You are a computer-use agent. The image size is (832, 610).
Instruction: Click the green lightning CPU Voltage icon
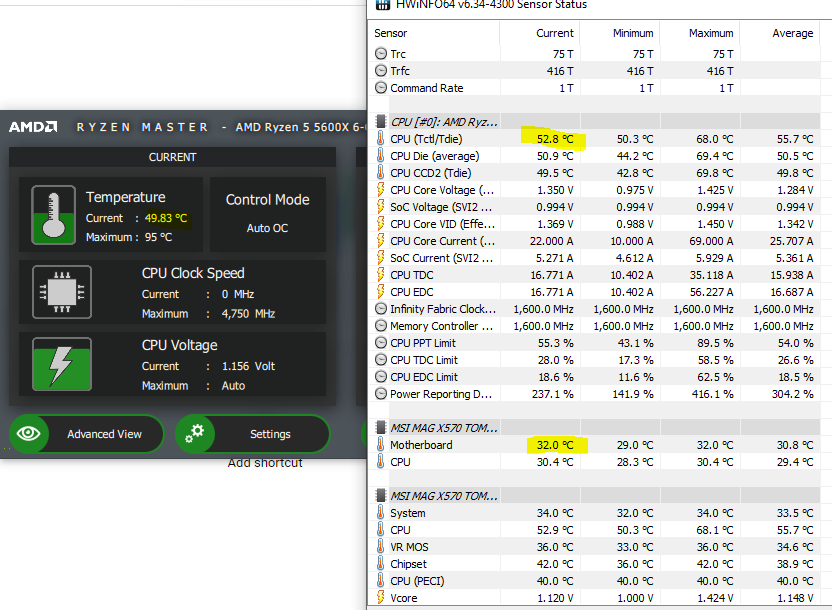coord(62,364)
